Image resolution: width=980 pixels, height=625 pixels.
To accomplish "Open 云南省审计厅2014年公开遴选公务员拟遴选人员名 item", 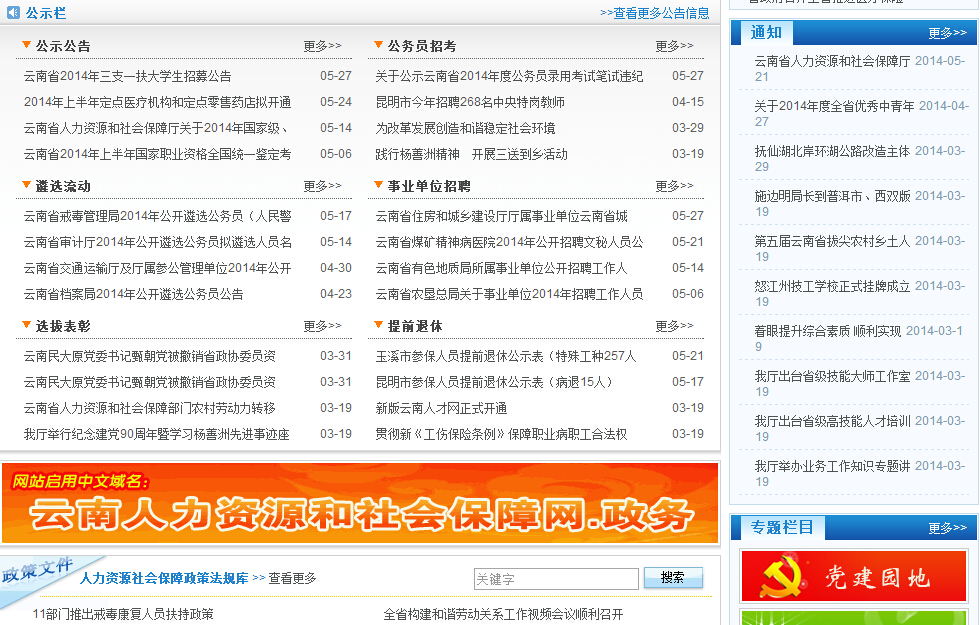I will pyautogui.click(x=158, y=242).
